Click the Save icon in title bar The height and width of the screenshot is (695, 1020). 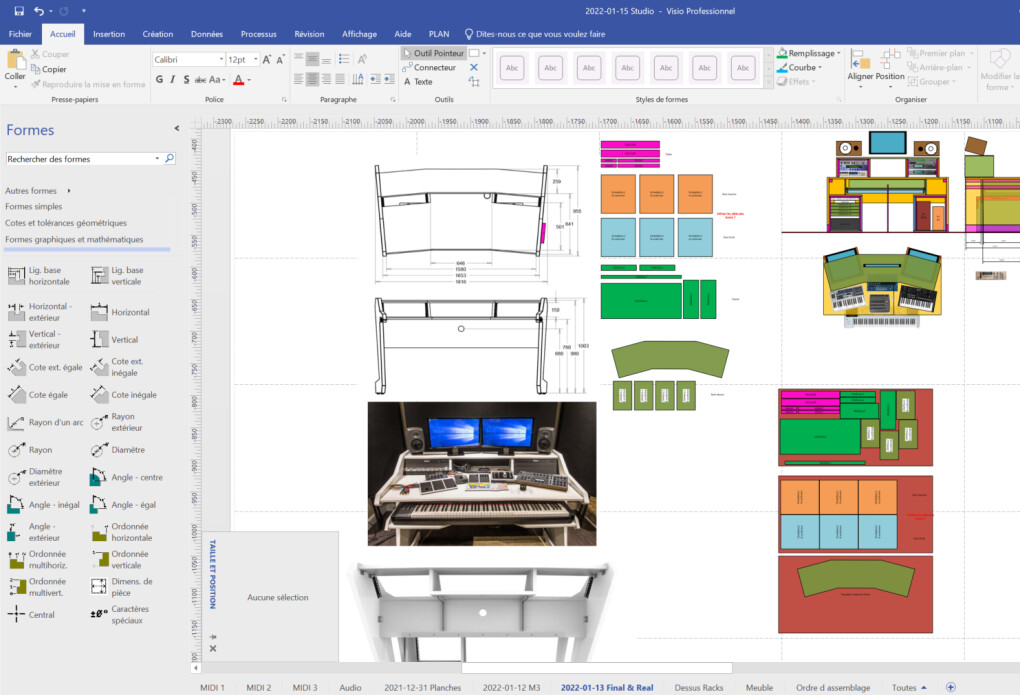tap(19, 10)
